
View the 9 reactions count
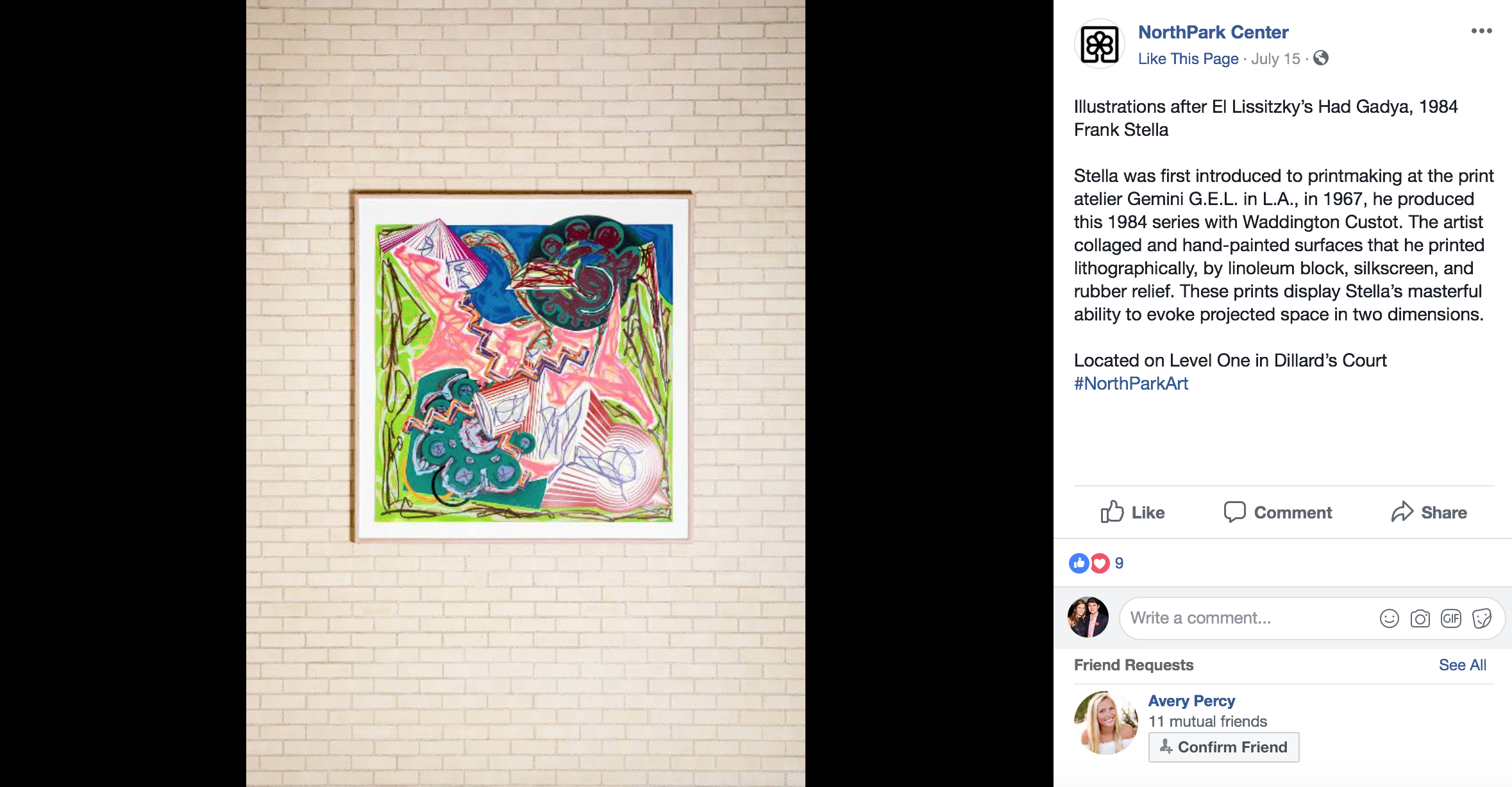(x=1119, y=563)
